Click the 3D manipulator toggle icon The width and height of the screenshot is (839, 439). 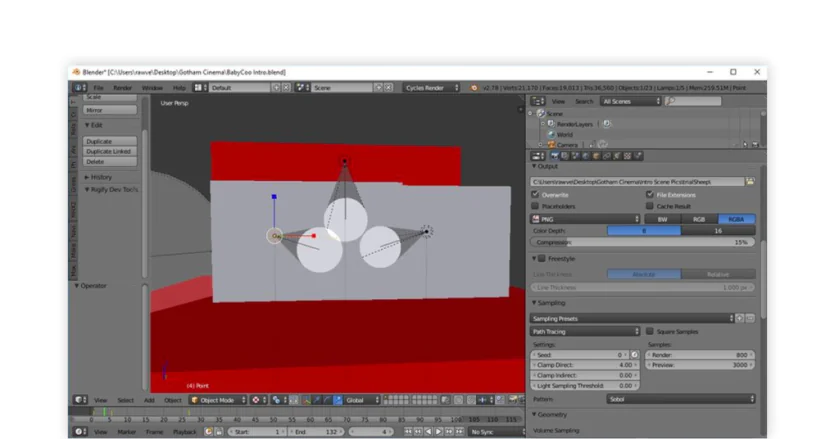307,400
